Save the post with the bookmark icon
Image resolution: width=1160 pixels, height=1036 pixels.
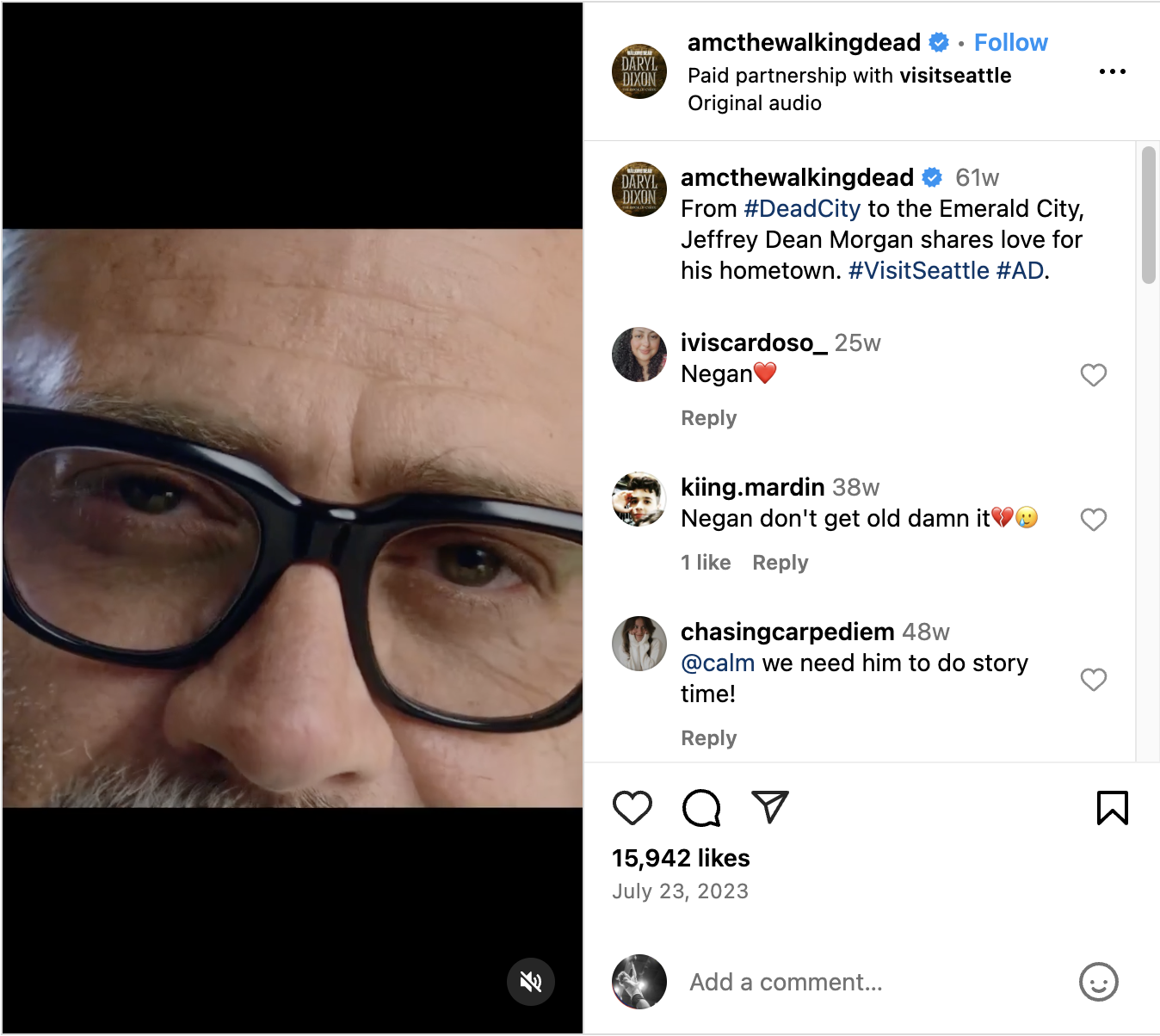(1112, 808)
